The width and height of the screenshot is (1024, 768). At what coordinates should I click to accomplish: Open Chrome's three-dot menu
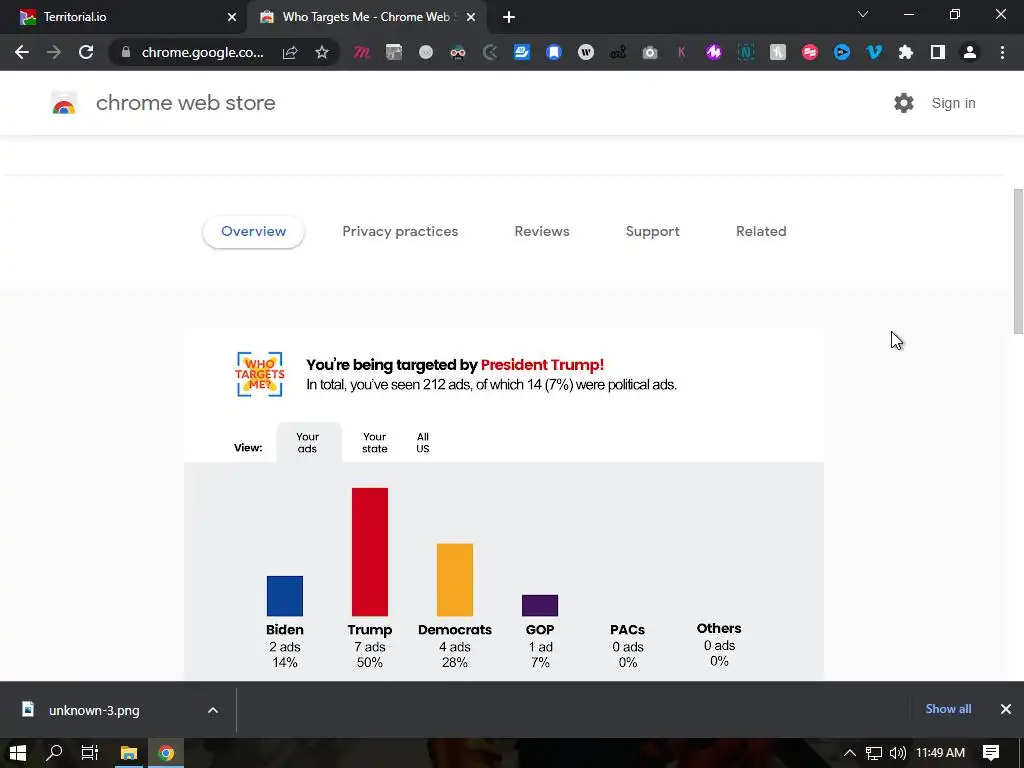(x=1002, y=52)
